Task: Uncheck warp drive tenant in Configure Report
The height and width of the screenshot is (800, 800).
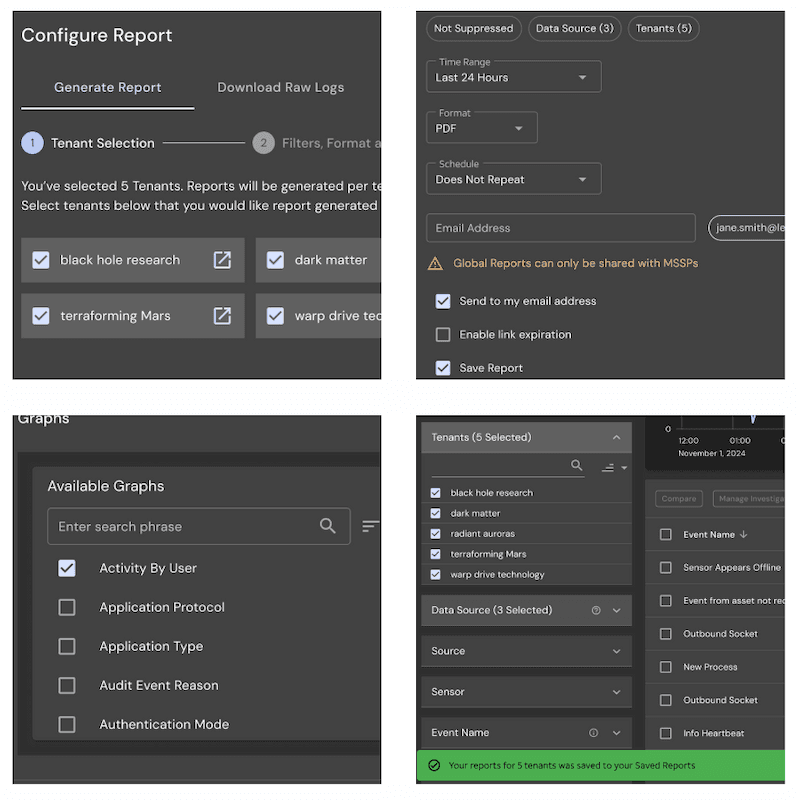Action: click(x=276, y=315)
